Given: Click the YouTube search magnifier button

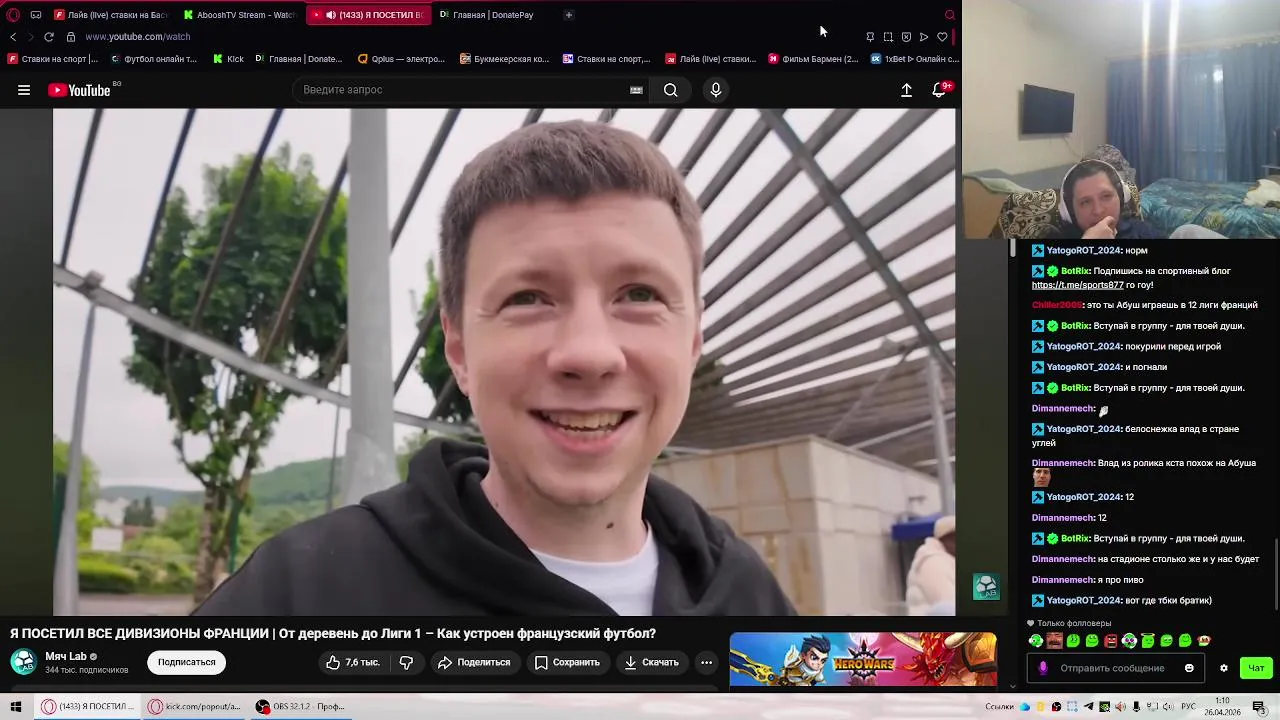Looking at the screenshot, I should pyautogui.click(x=670, y=90).
